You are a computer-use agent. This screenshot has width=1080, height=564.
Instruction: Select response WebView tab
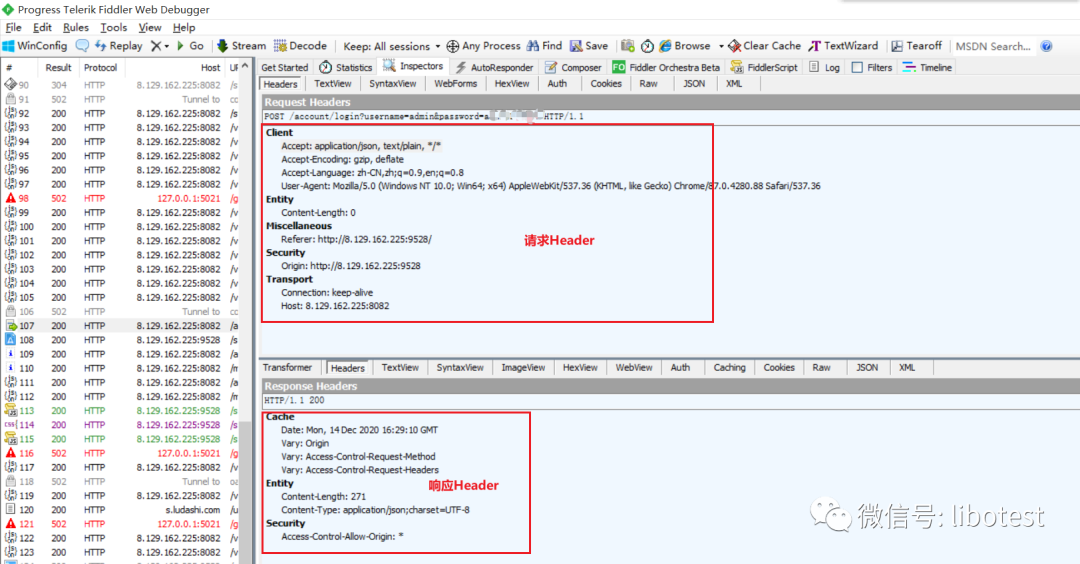[x=634, y=368]
